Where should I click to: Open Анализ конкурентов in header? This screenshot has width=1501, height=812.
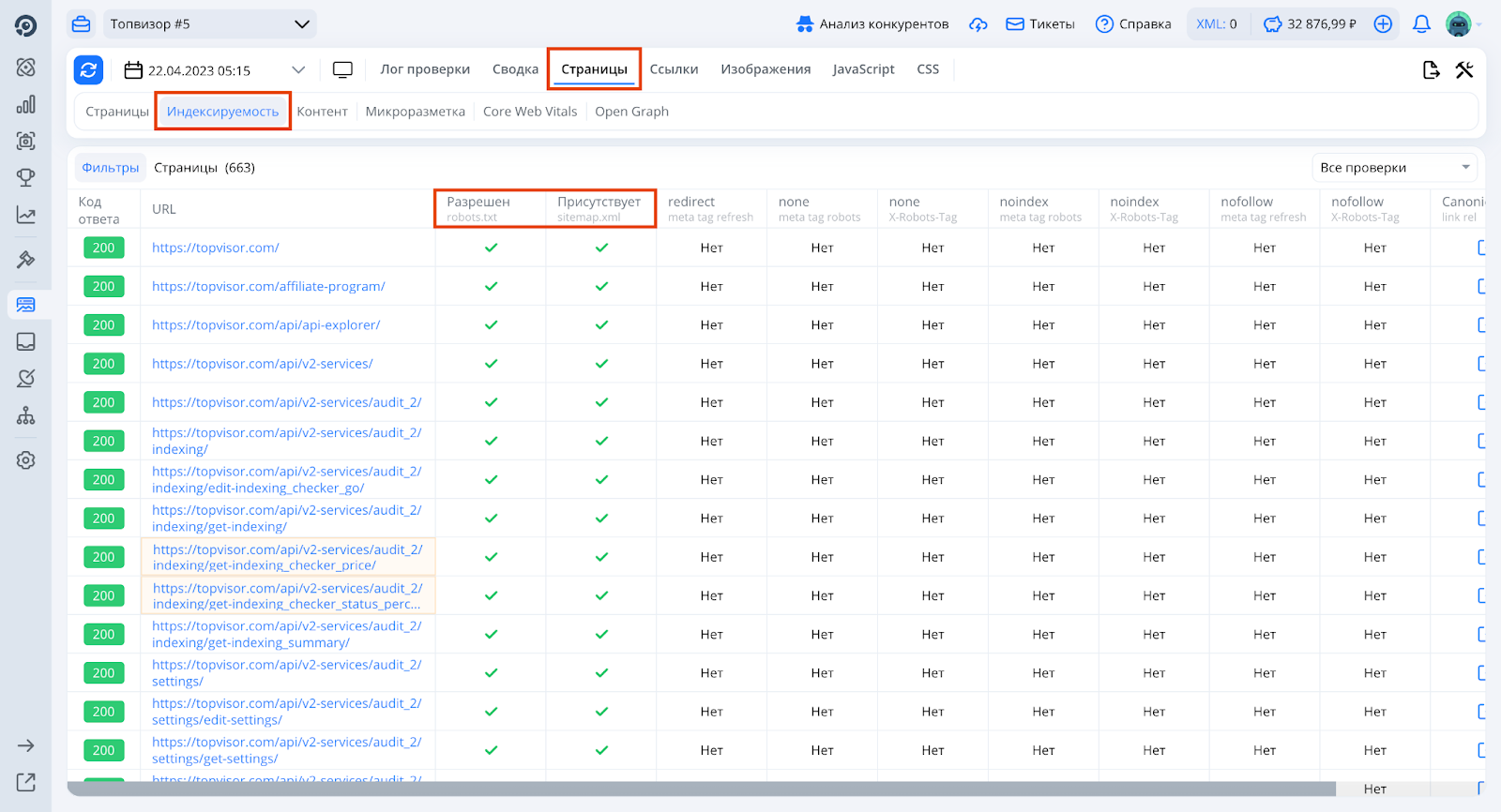pyautogui.click(x=872, y=24)
